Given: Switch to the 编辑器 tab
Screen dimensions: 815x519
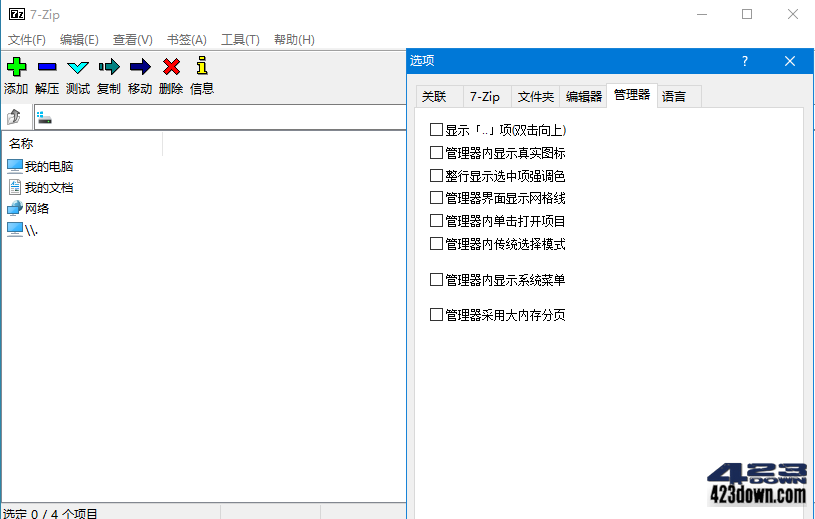Looking at the screenshot, I should click(x=583, y=97).
